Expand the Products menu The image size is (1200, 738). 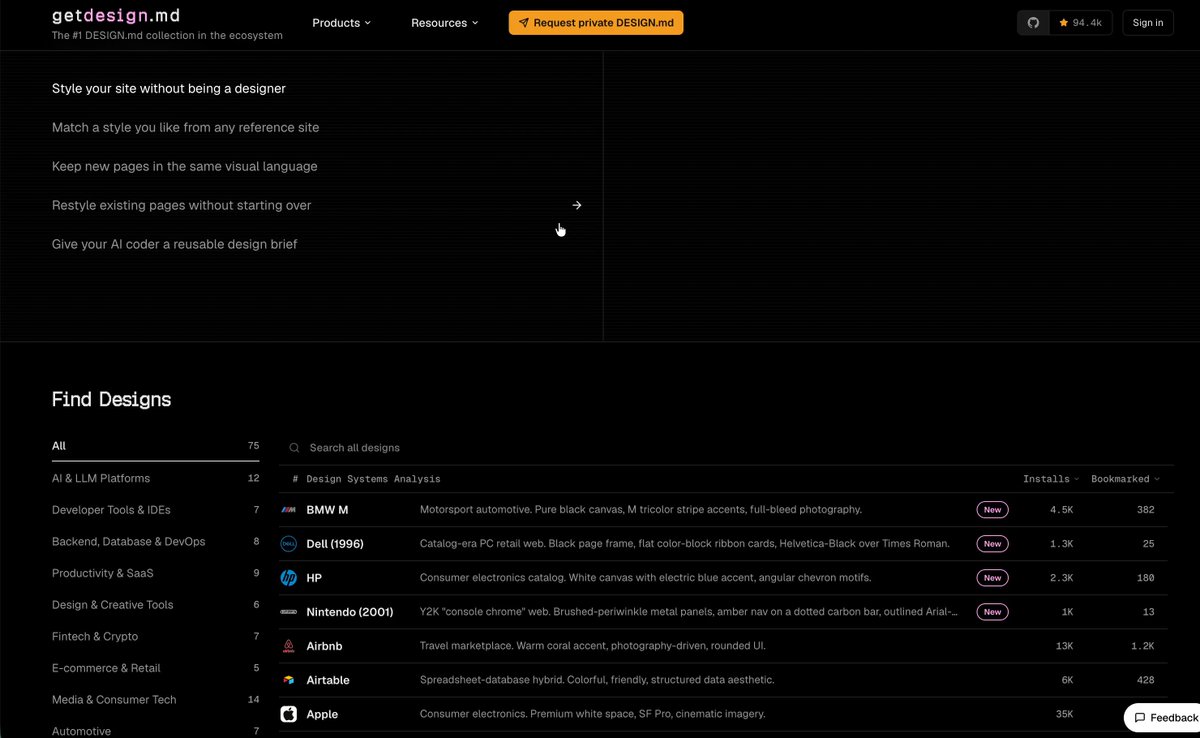point(341,23)
